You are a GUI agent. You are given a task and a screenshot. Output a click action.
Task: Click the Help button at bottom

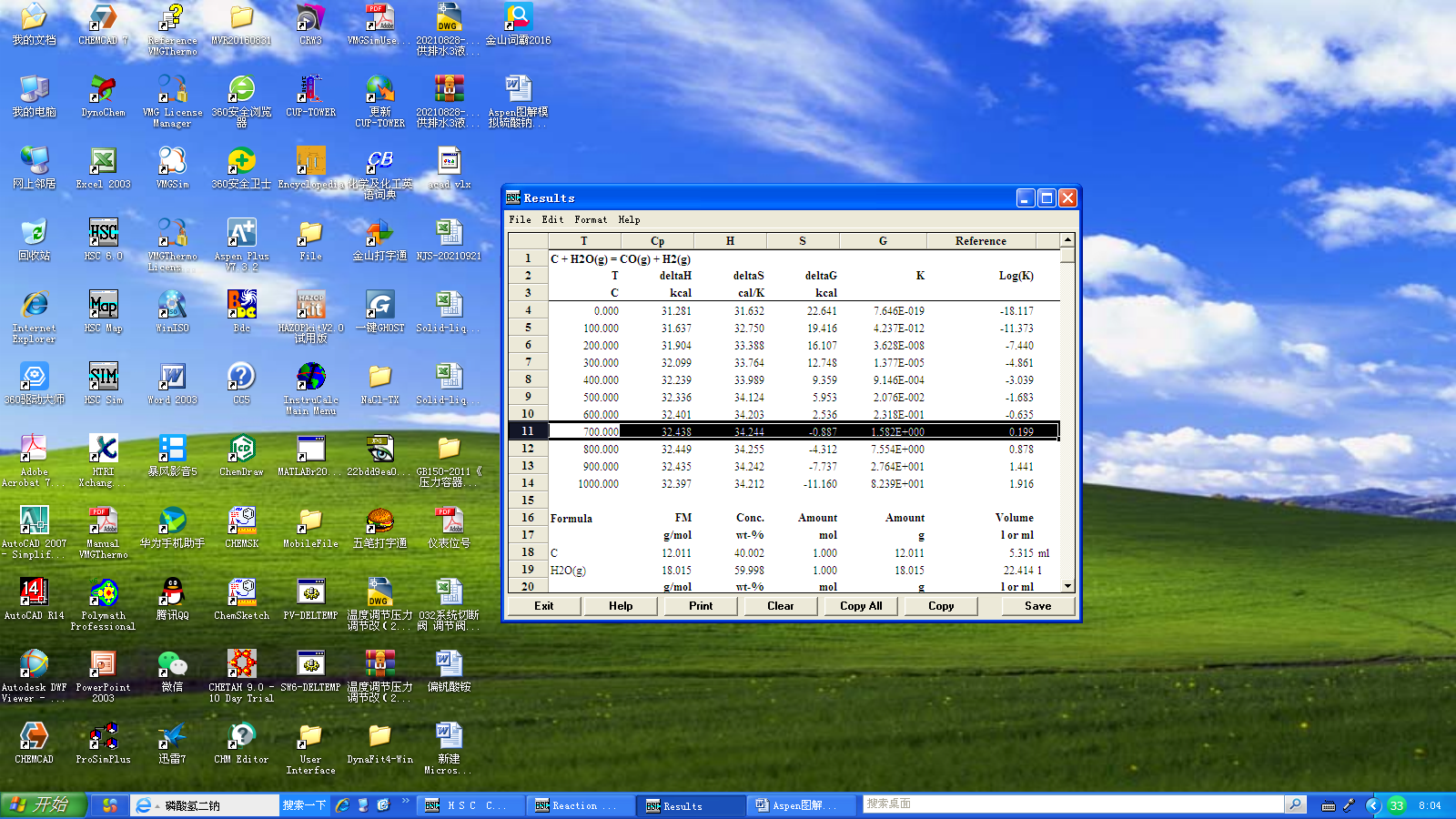click(621, 606)
